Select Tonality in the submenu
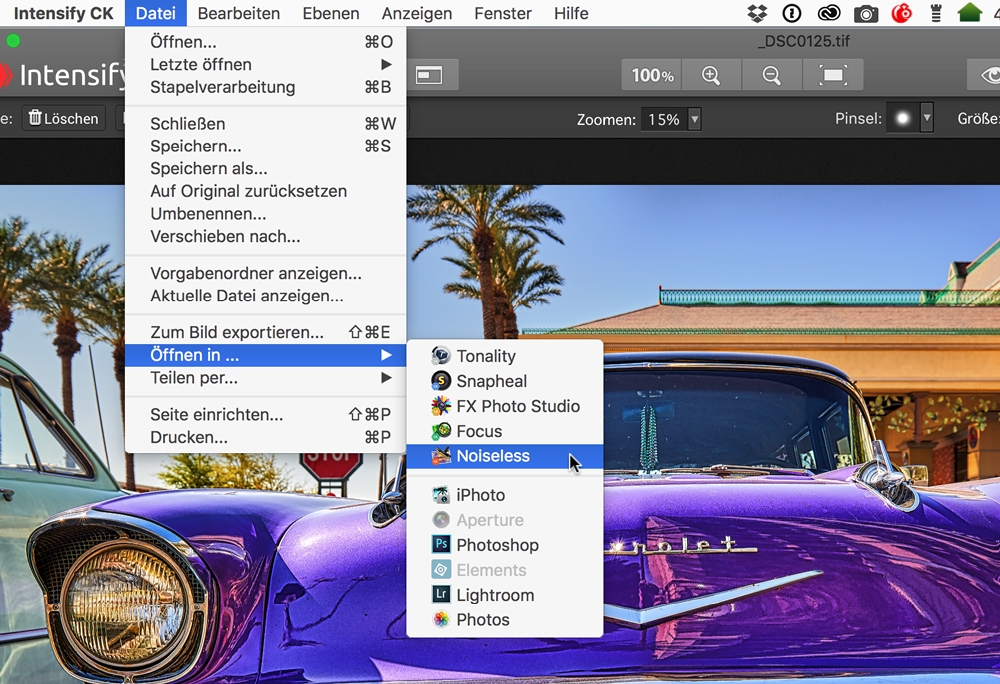This screenshot has width=1000, height=684. [504, 356]
